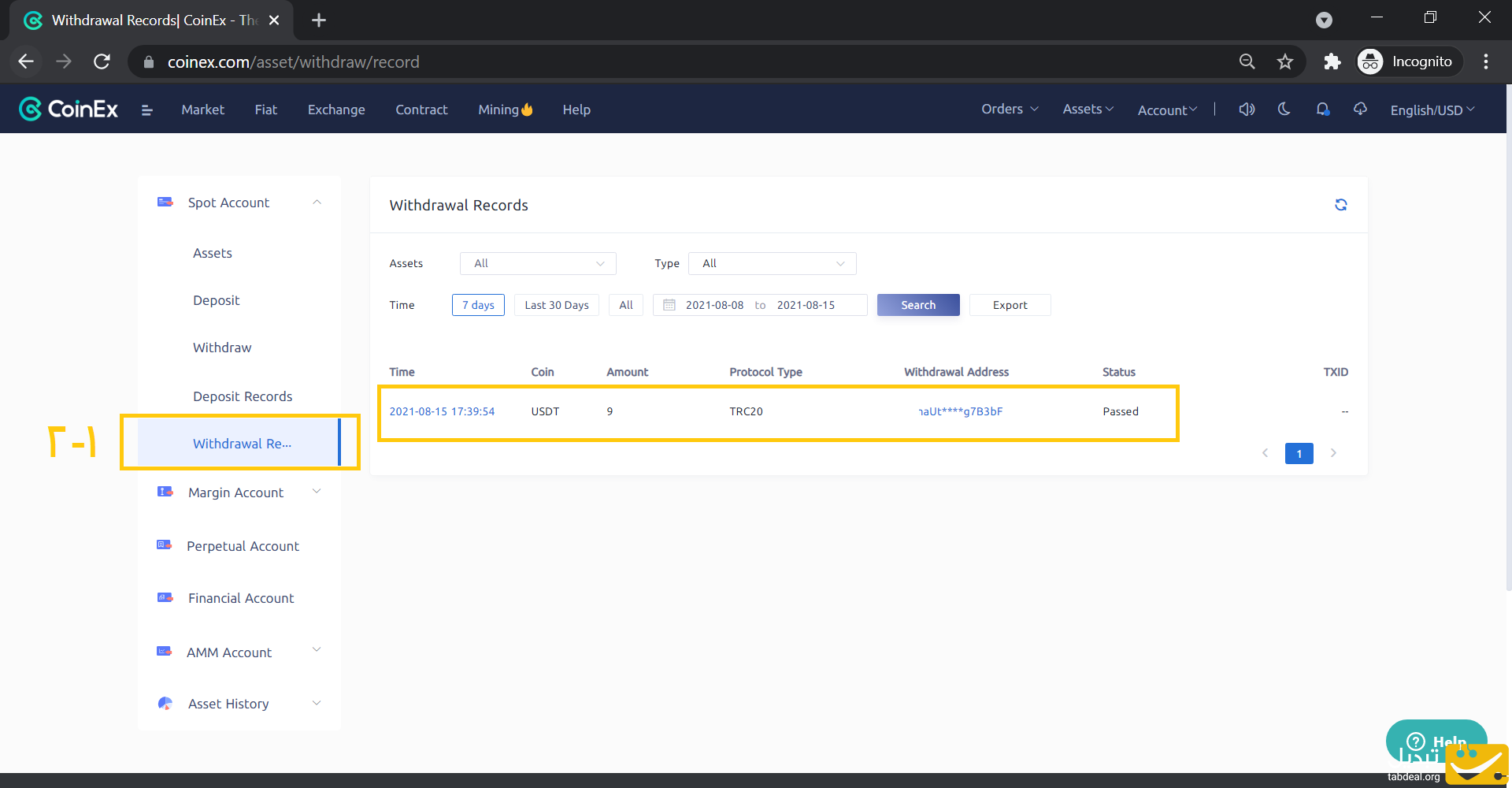Open Deposit in the sidebar
Screen dimensions: 1512x788
pyautogui.click(x=216, y=300)
